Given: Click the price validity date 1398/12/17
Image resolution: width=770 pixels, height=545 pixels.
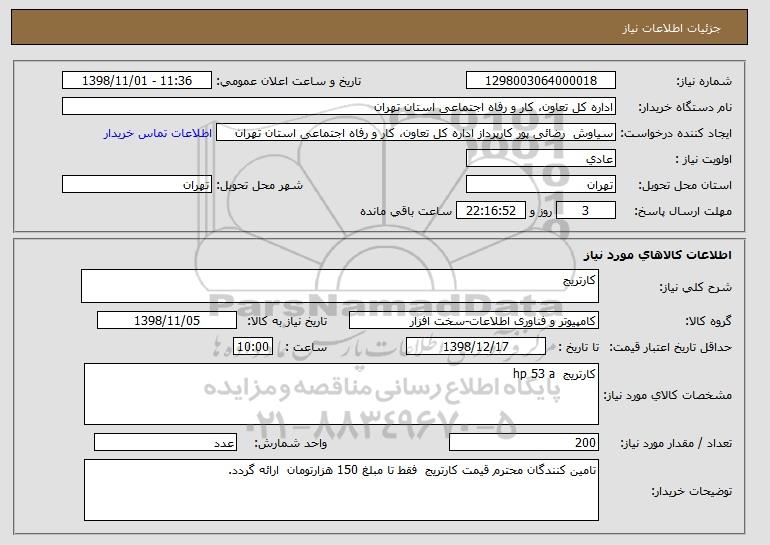Looking at the screenshot, I should (x=476, y=347).
